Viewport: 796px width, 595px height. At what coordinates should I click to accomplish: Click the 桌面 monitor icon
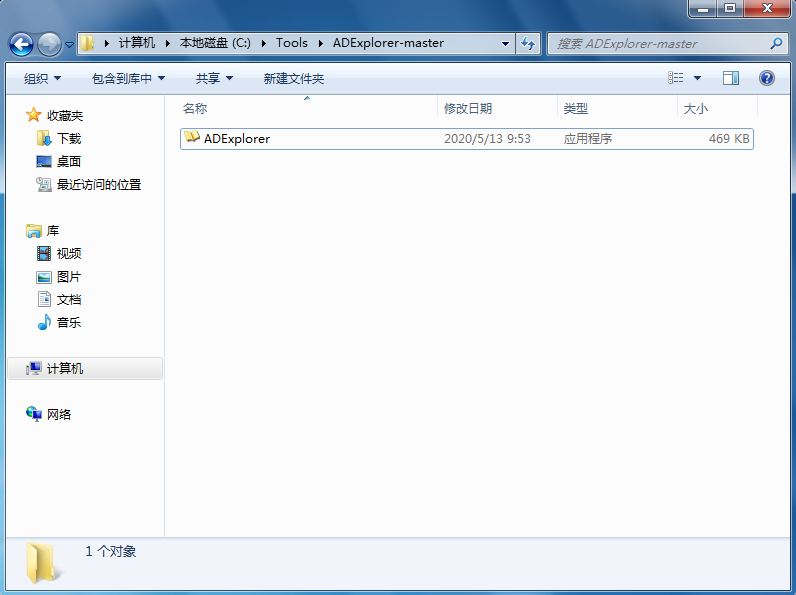coord(44,161)
